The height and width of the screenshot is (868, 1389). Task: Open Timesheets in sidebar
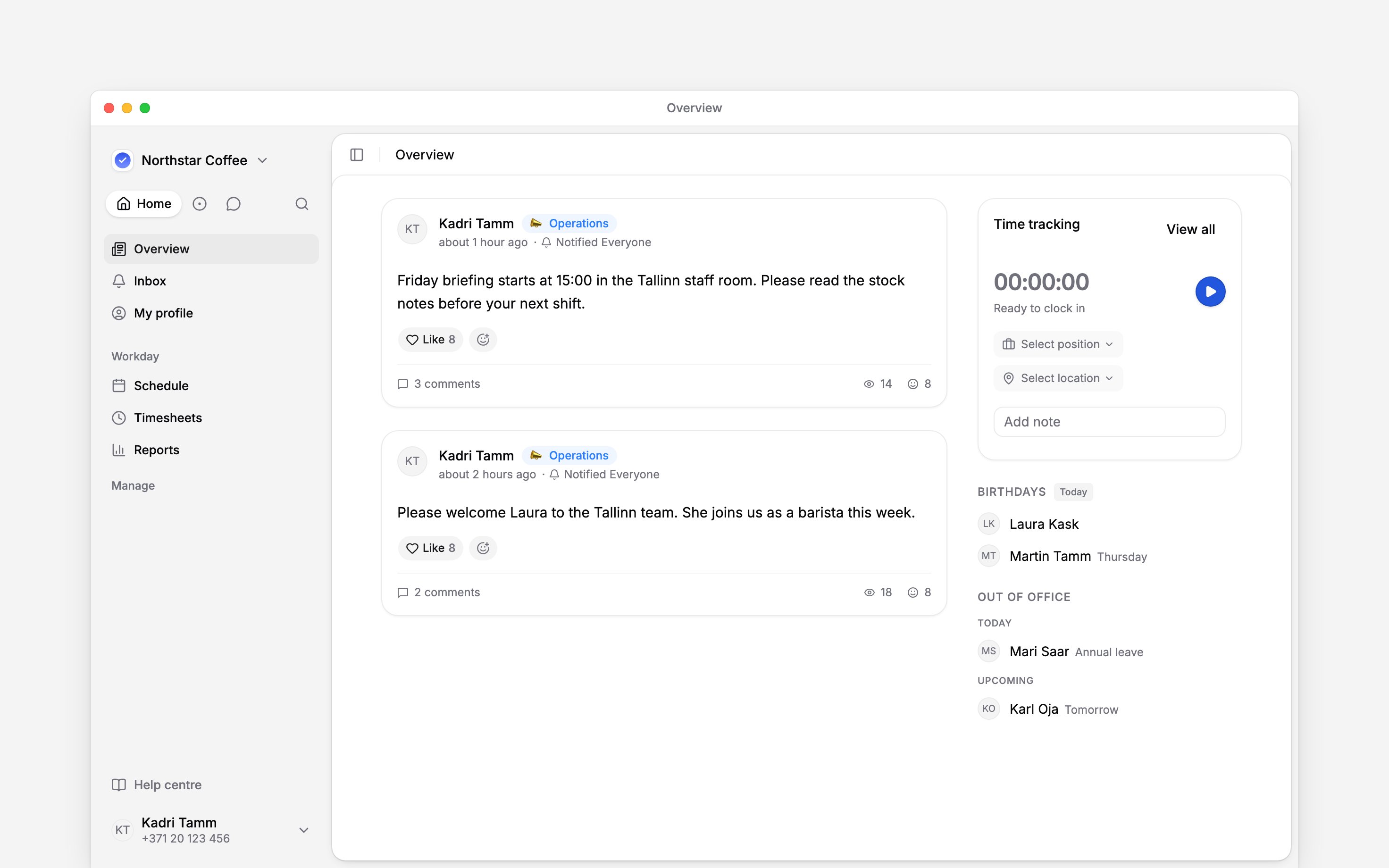pos(211,418)
